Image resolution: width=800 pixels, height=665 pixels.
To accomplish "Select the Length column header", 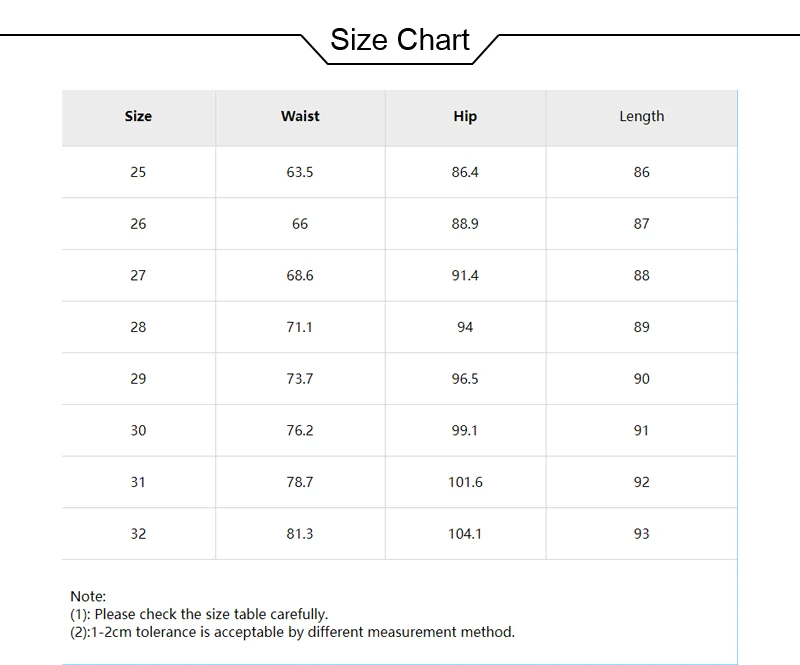I will (x=642, y=116).
